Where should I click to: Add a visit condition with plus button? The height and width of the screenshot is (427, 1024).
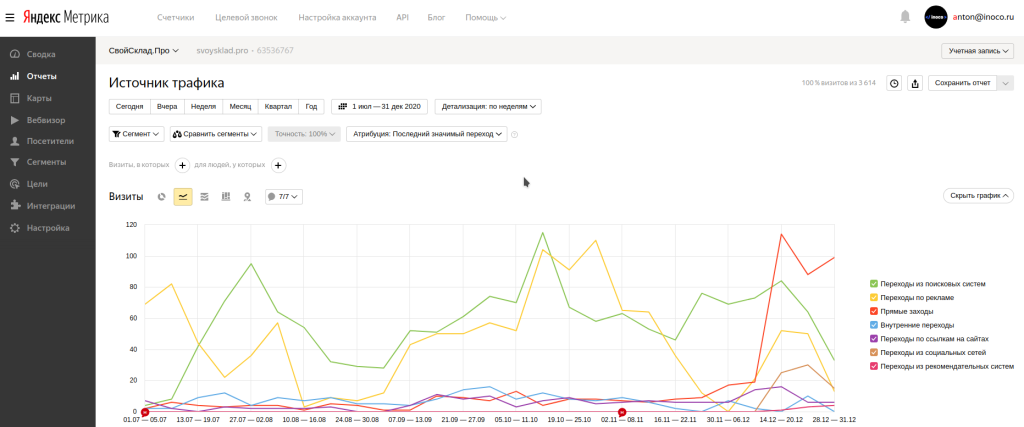[x=183, y=165]
